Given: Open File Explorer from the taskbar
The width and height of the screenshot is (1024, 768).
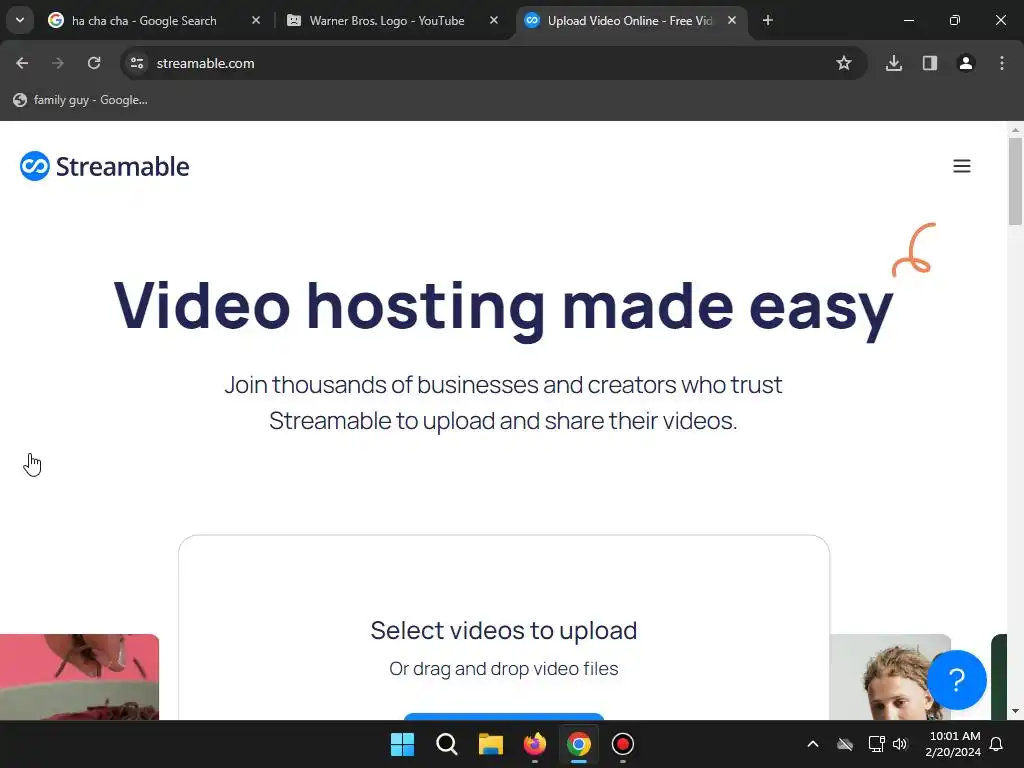Looking at the screenshot, I should pos(490,744).
